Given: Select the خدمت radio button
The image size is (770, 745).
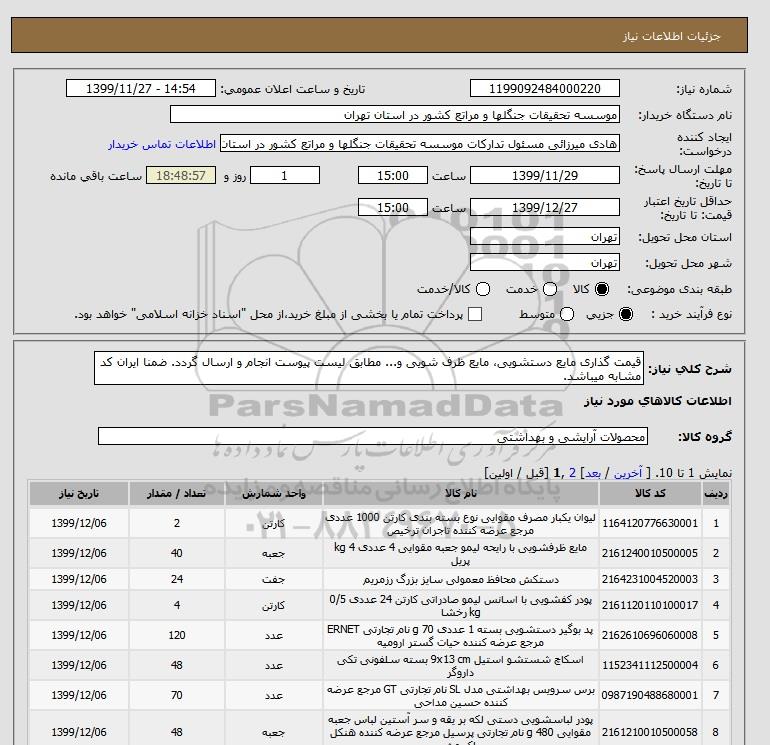Looking at the screenshot, I should [550, 289].
